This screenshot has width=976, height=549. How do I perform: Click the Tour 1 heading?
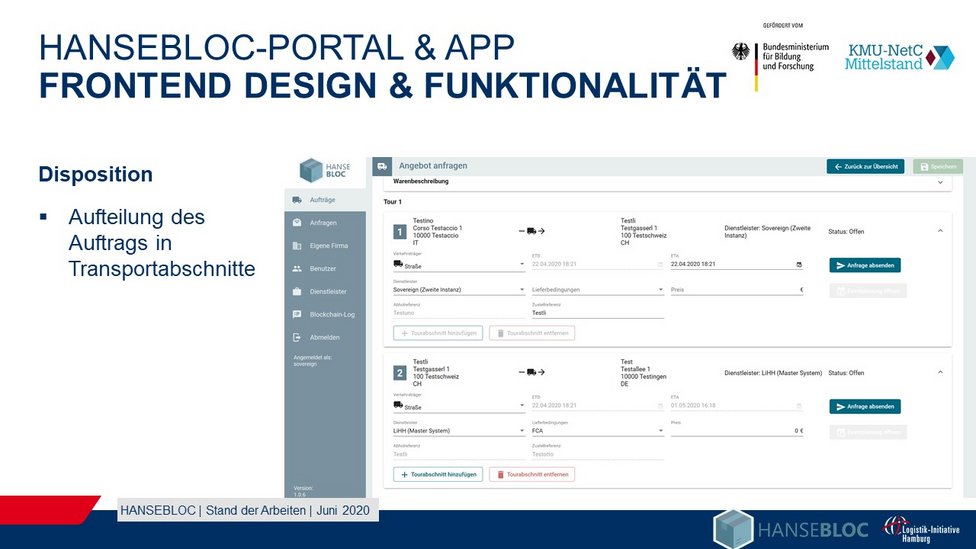point(392,202)
